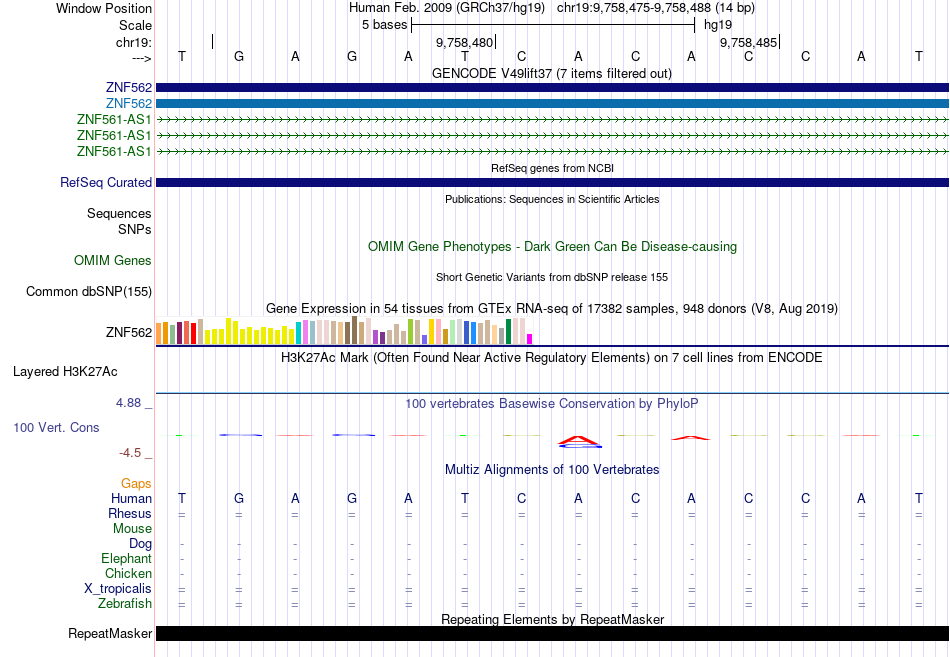Click the Zebrafish species row label
950x657 pixels.
(x=125, y=603)
